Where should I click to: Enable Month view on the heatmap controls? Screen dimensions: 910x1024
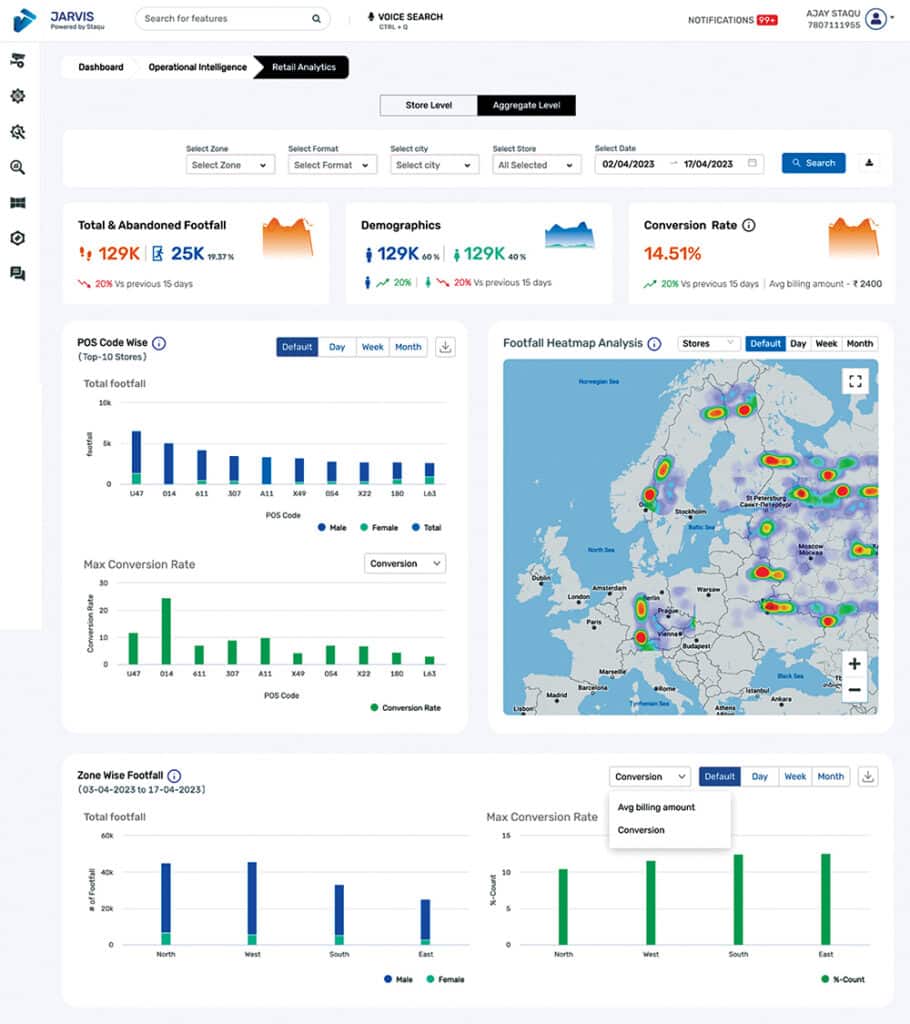point(860,343)
